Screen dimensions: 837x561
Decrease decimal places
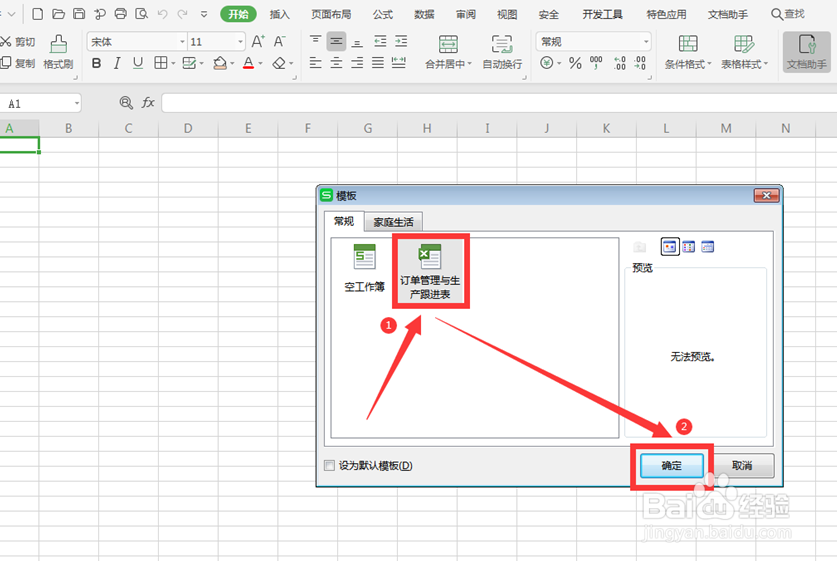pyautogui.click(x=640, y=63)
